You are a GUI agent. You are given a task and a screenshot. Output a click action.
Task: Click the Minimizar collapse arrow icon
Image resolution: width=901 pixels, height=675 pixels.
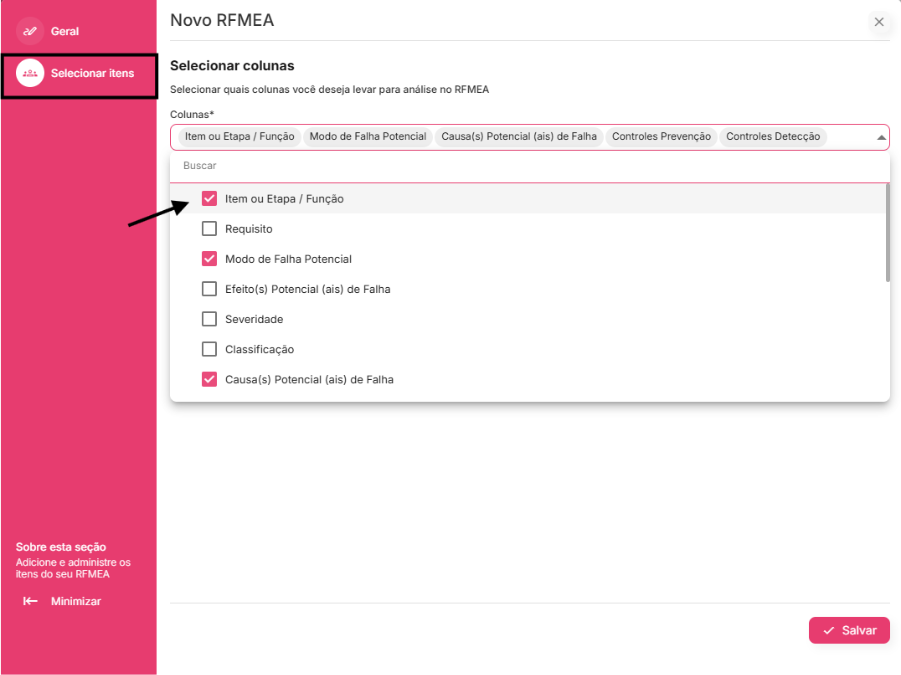coord(30,601)
